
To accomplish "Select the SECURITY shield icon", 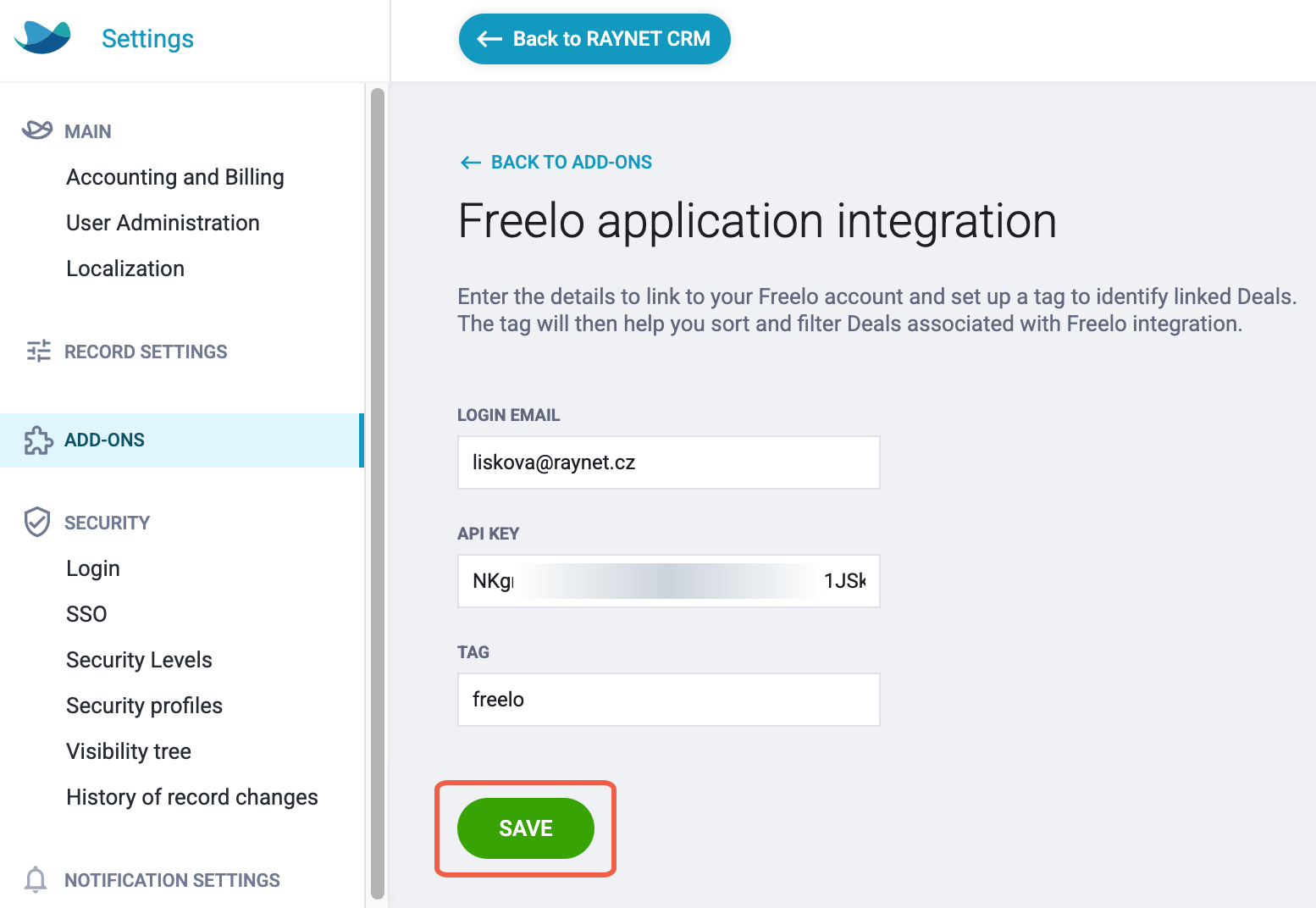I will pyautogui.click(x=37, y=522).
